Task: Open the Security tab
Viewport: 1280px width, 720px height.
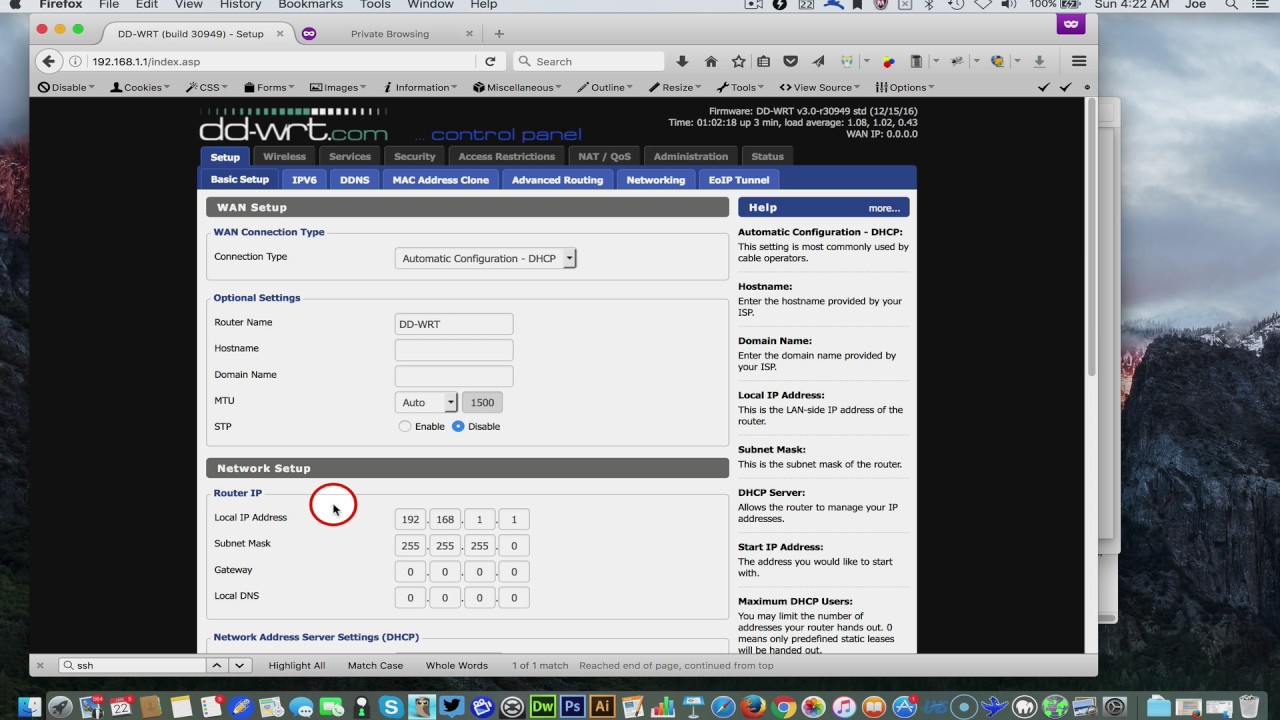Action: [x=414, y=156]
